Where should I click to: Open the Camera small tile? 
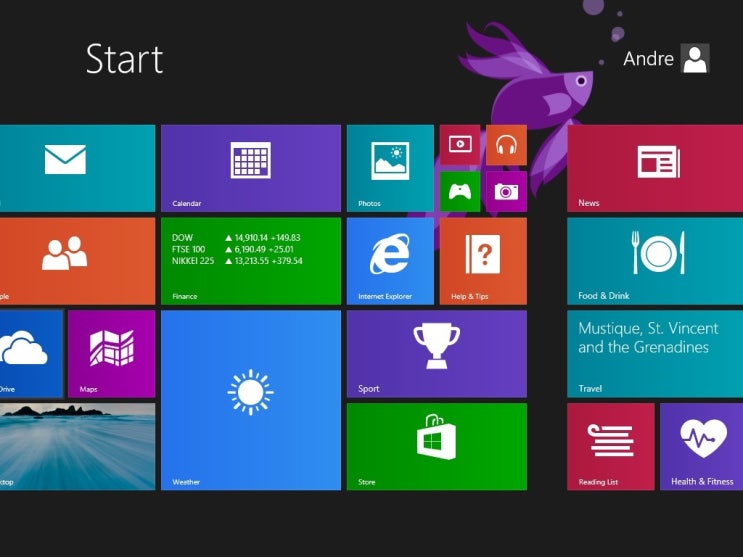[506, 192]
